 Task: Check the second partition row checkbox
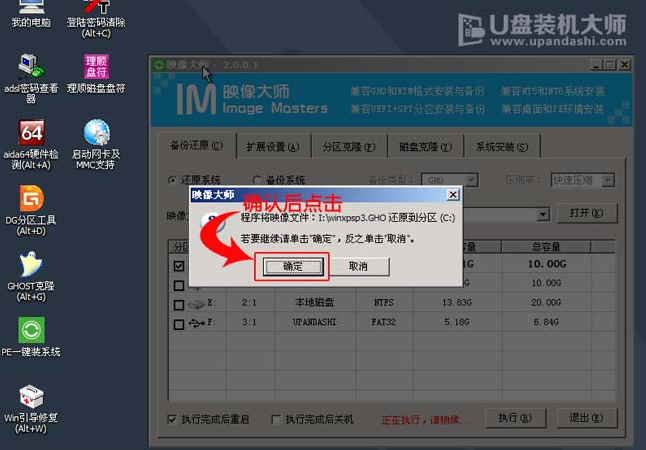coord(179,285)
